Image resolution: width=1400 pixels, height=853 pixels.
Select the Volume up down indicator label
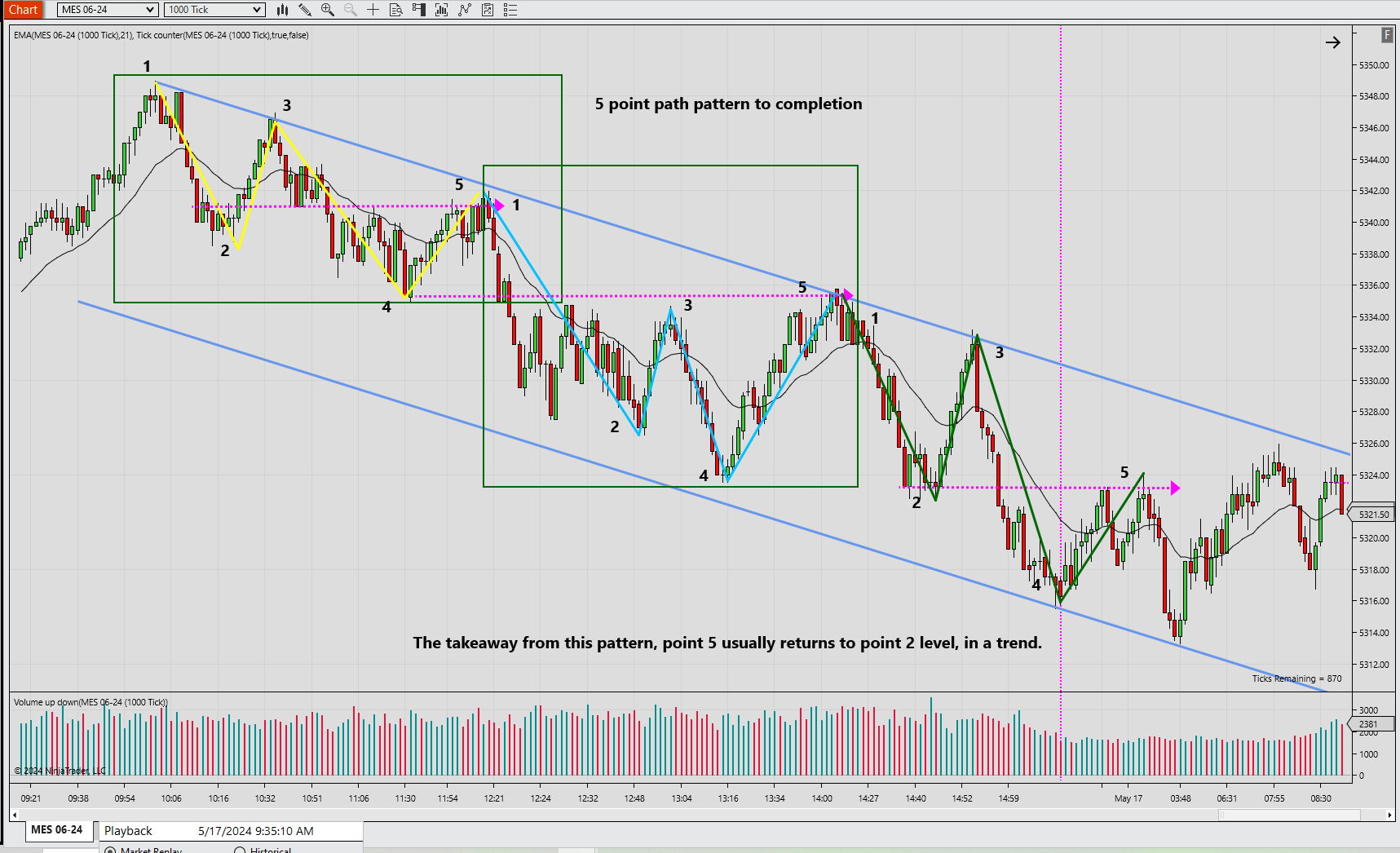(91, 702)
